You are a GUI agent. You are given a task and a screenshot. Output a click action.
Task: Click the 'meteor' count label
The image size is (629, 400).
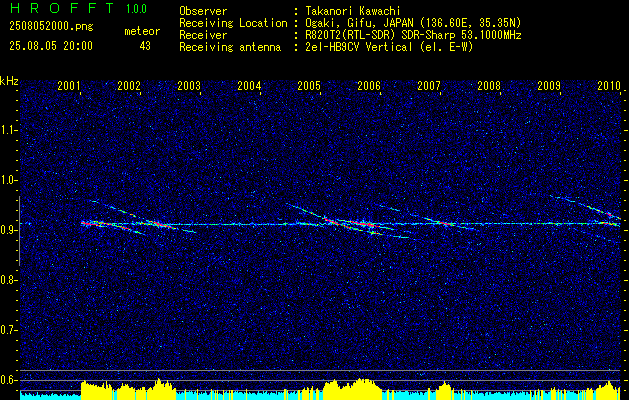click(142, 31)
